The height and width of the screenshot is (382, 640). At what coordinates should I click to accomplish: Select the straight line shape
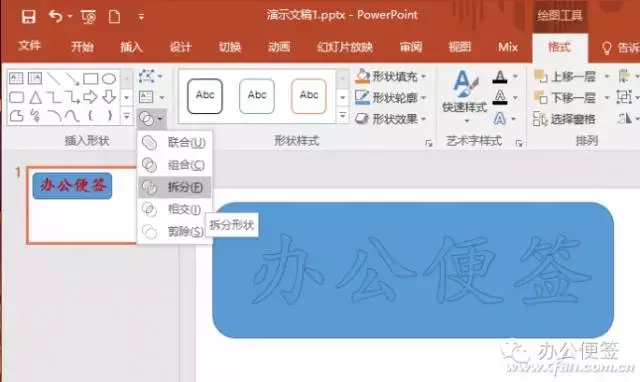[53, 78]
